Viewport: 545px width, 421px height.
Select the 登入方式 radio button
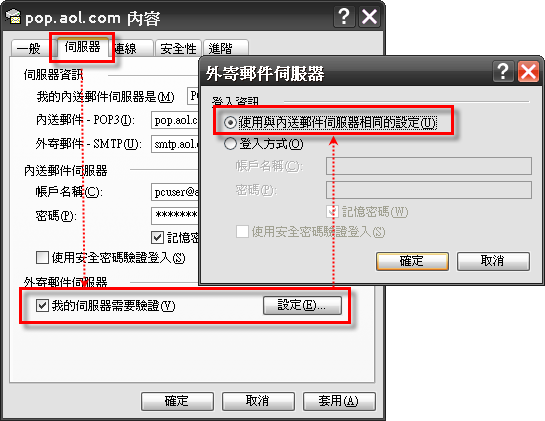tap(230, 144)
